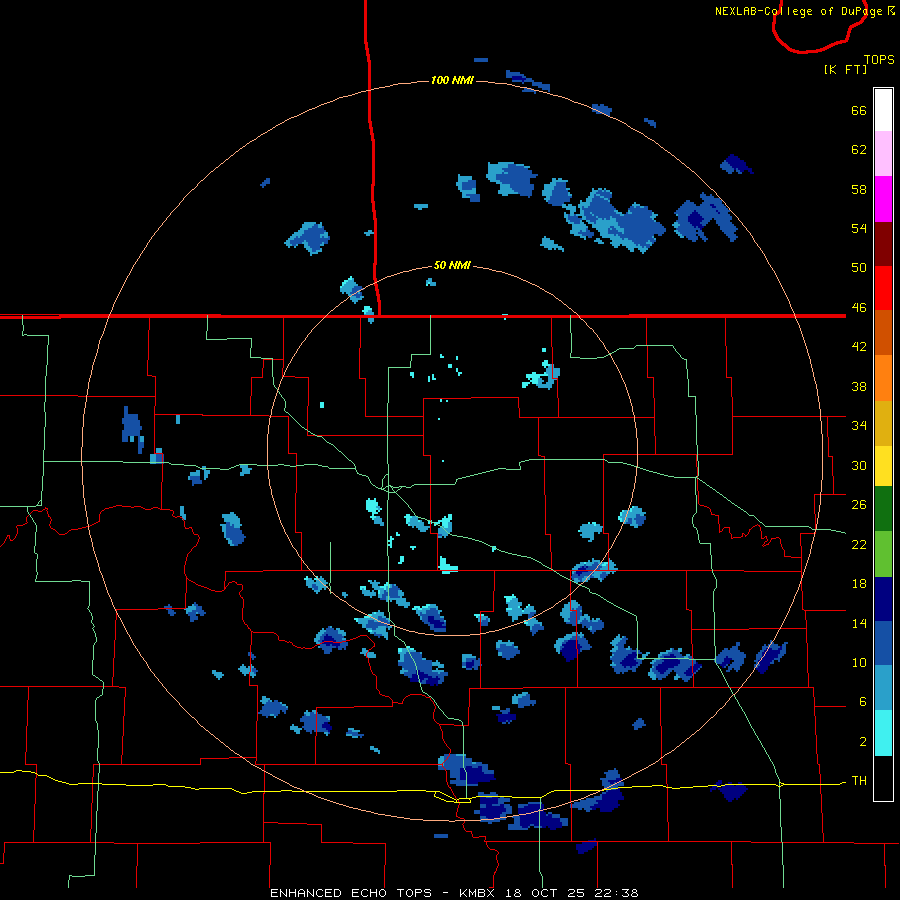Click the '30' legend value
The width and height of the screenshot is (900, 900).
coord(859,465)
